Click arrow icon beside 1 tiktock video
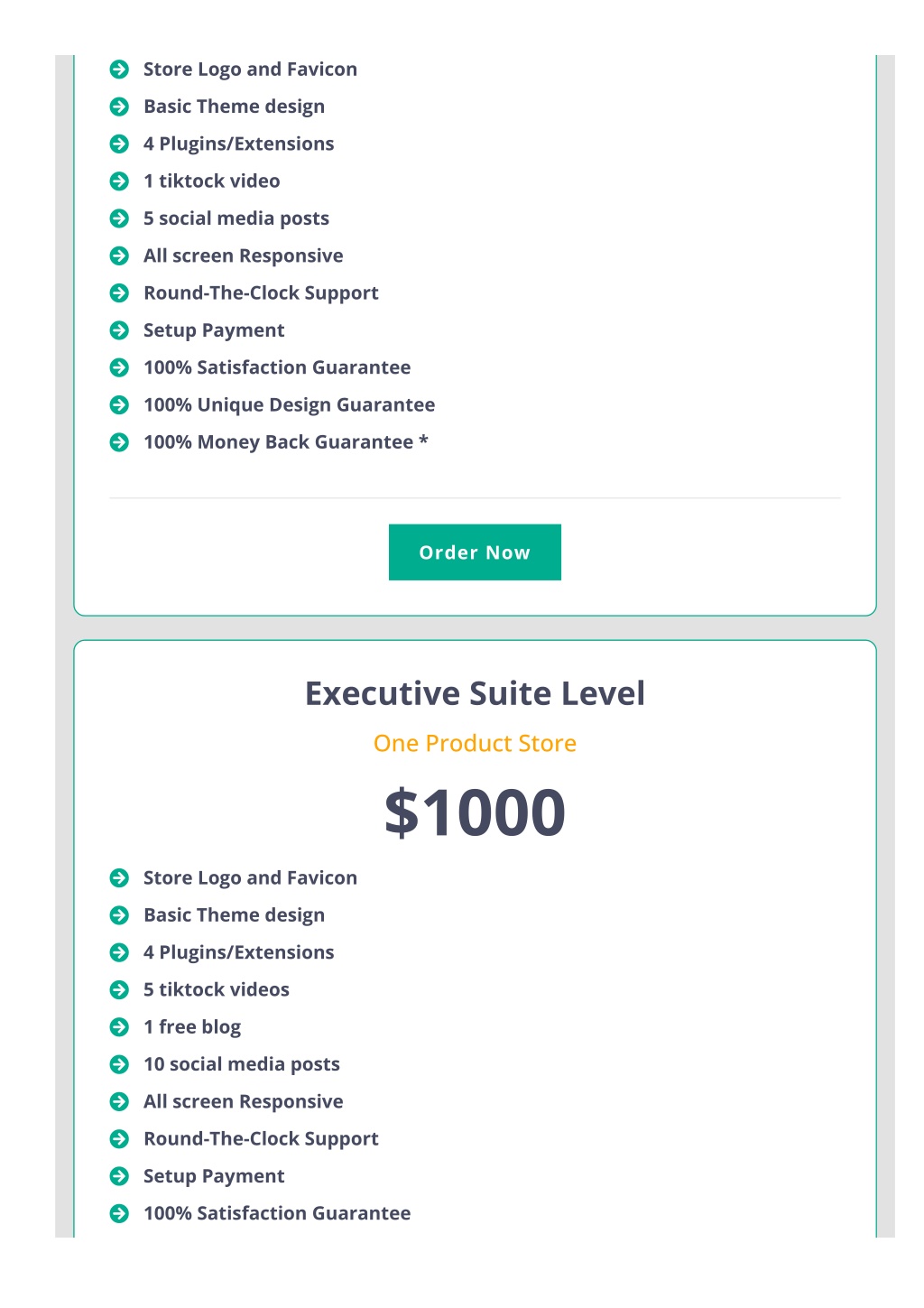The width and height of the screenshot is (924, 1308). pyautogui.click(x=119, y=181)
